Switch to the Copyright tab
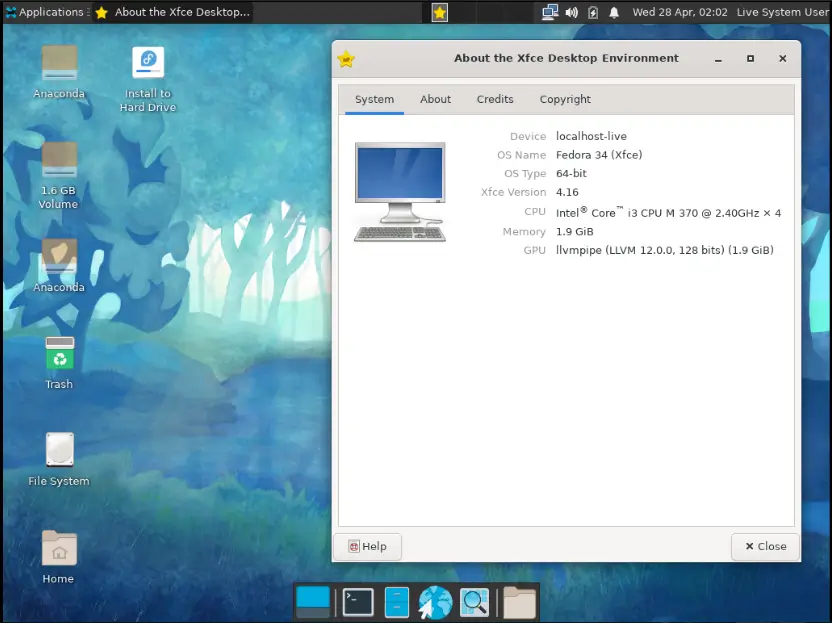The image size is (832, 623). (565, 99)
